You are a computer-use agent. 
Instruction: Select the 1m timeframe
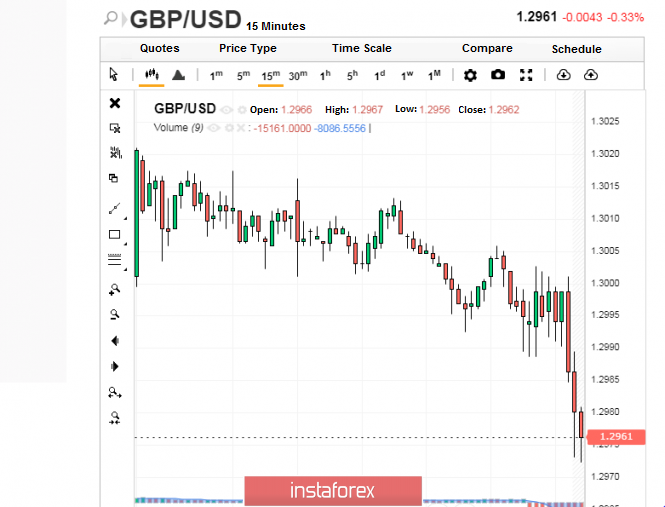[216, 76]
